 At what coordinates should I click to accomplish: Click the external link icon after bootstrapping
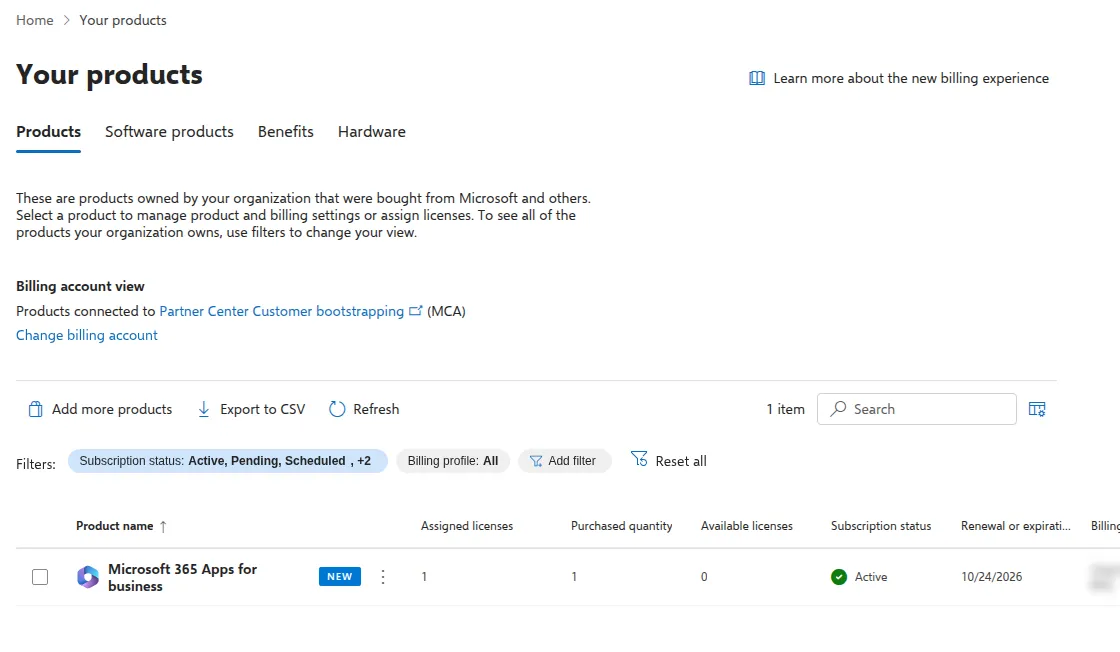[x=416, y=311]
